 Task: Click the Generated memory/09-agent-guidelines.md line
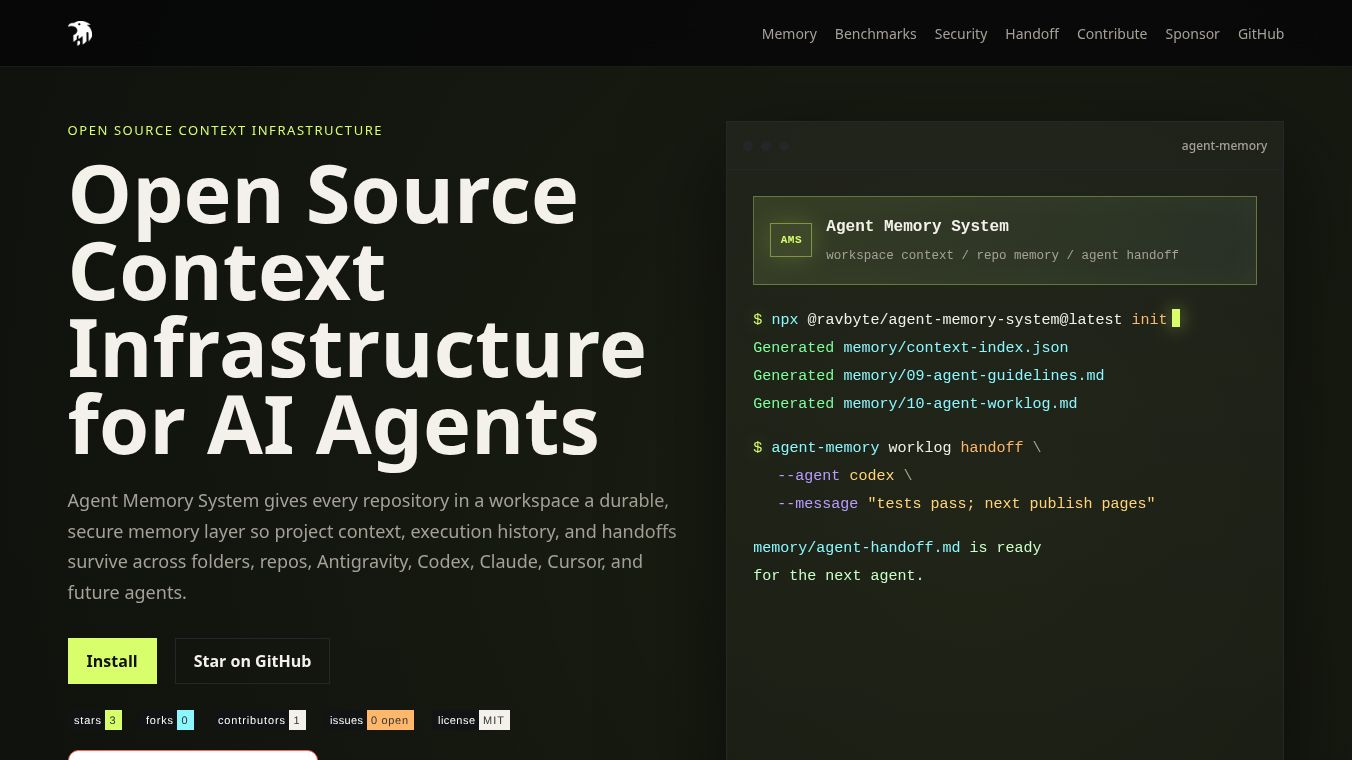[x=928, y=376]
